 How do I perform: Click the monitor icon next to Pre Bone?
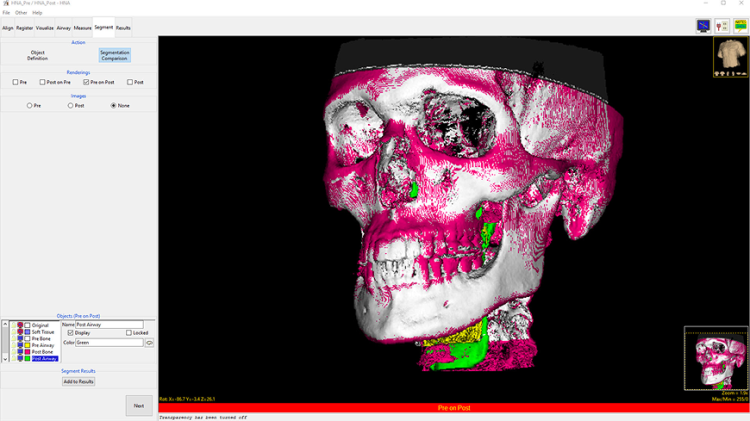20,338
